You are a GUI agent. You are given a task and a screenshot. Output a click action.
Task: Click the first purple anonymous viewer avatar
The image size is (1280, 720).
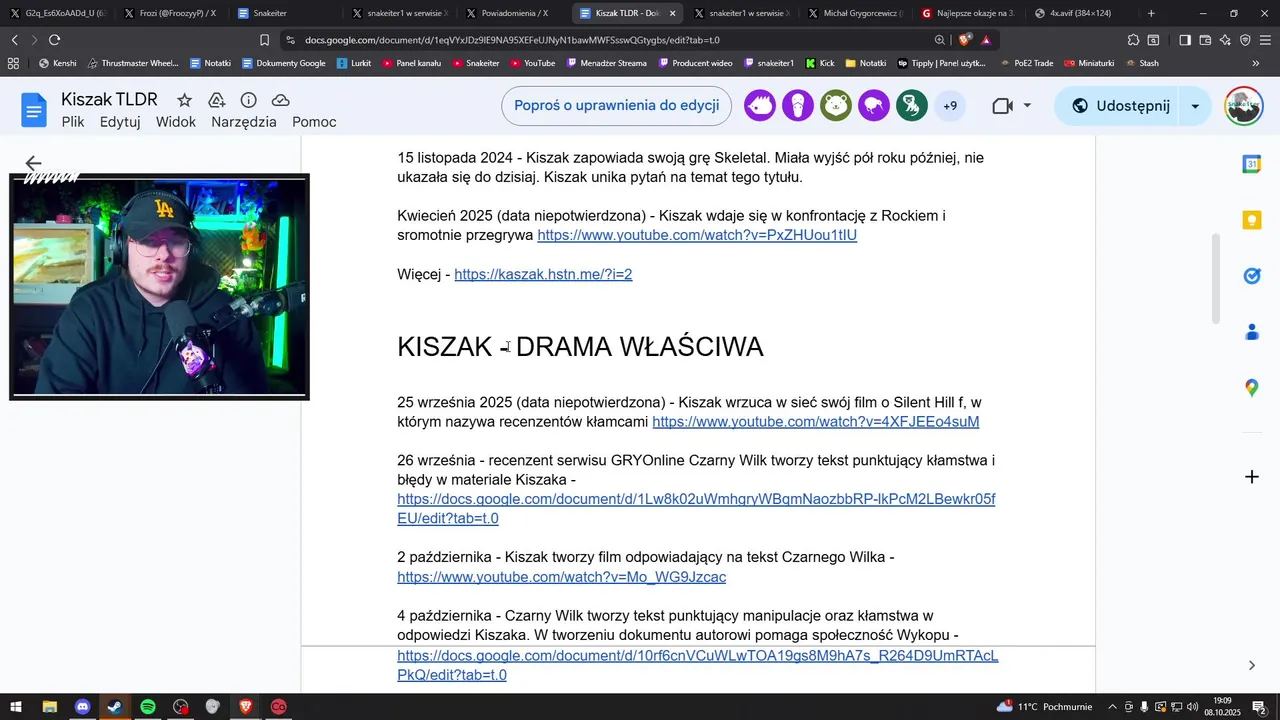tap(760, 106)
